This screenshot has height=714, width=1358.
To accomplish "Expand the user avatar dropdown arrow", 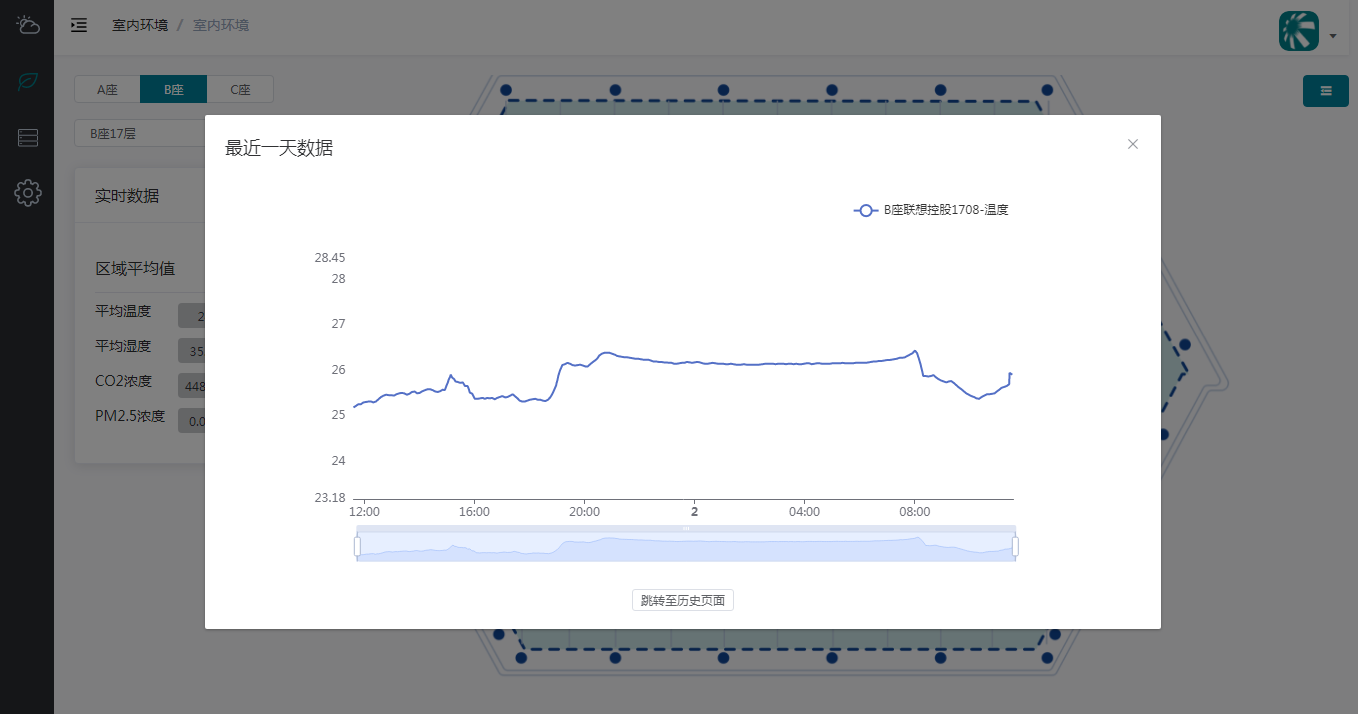I will click(x=1333, y=36).
